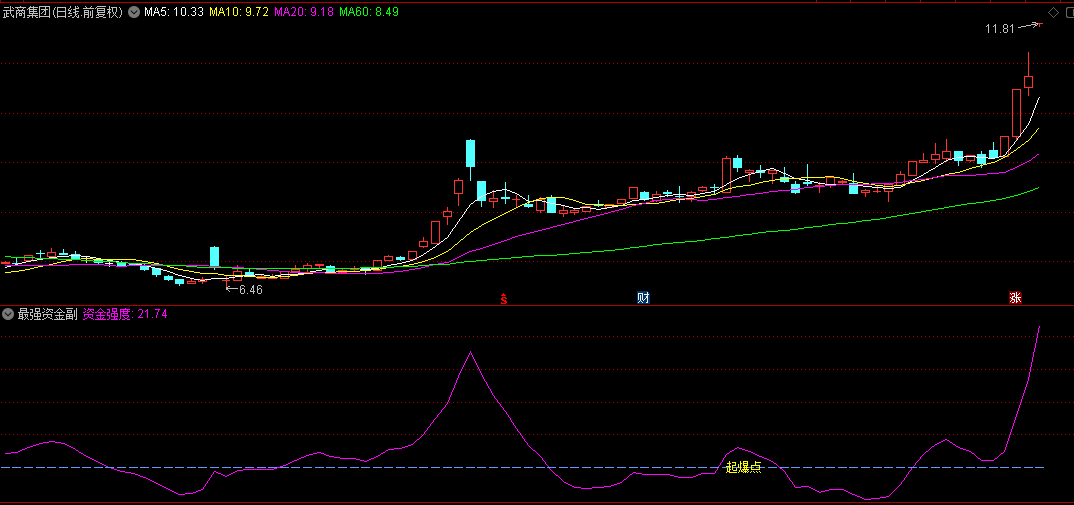Click the 资金强度 value label
The width and height of the screenshot is (1074, 505).
pos(125,314)
